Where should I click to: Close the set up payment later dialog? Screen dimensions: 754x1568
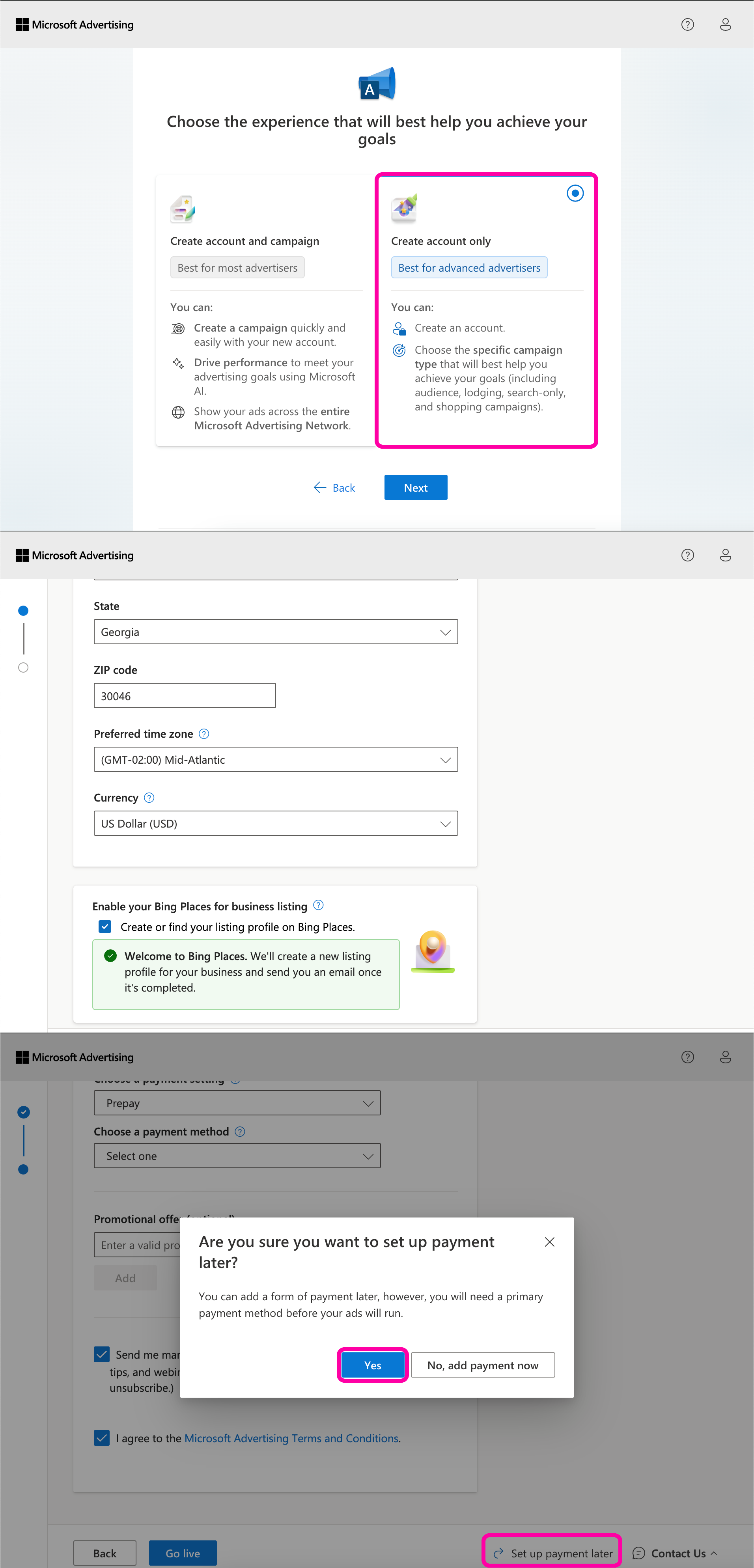tap(549, 1242)
